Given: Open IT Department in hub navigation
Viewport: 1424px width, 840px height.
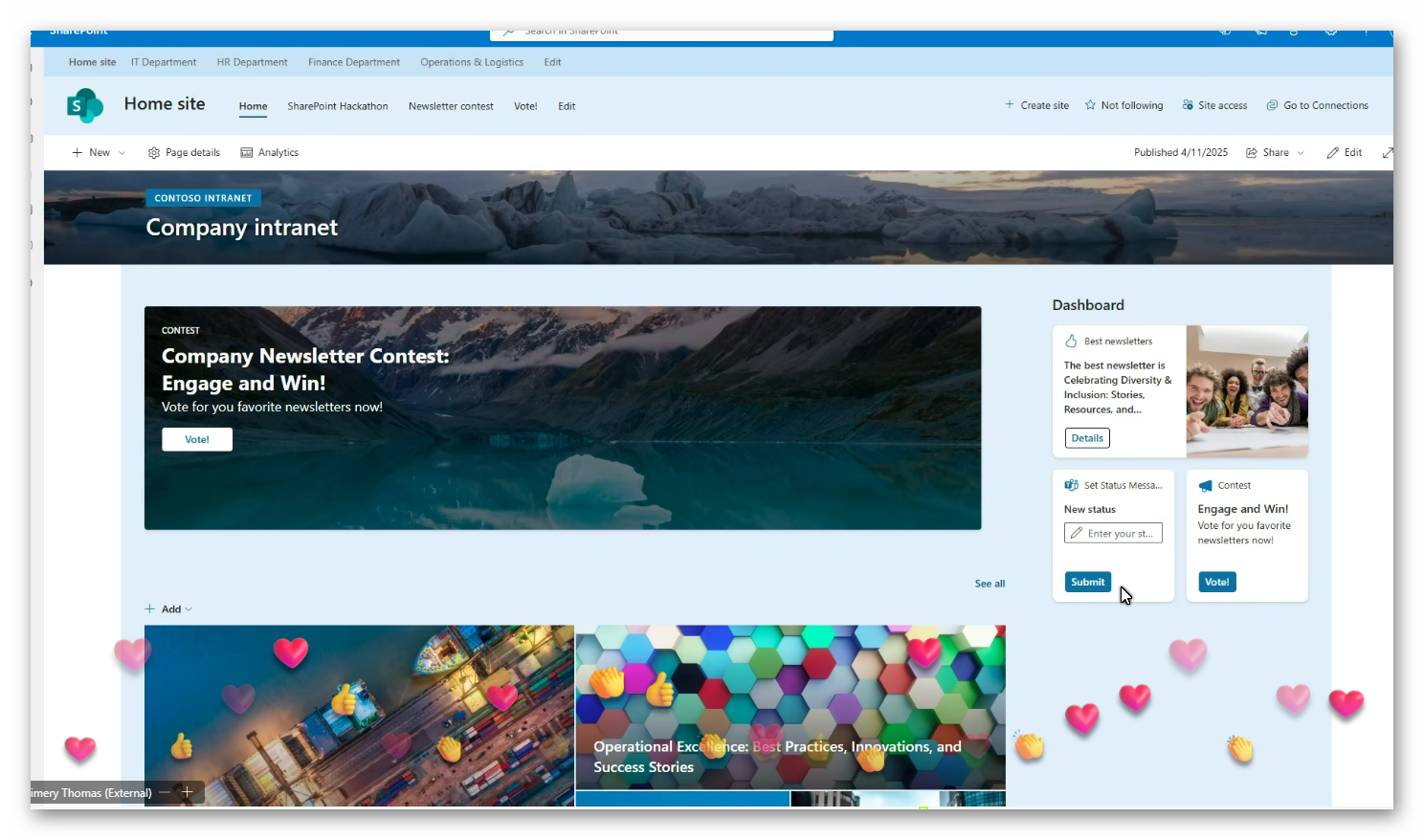Looking at the screenshot, I should point(164,62).
